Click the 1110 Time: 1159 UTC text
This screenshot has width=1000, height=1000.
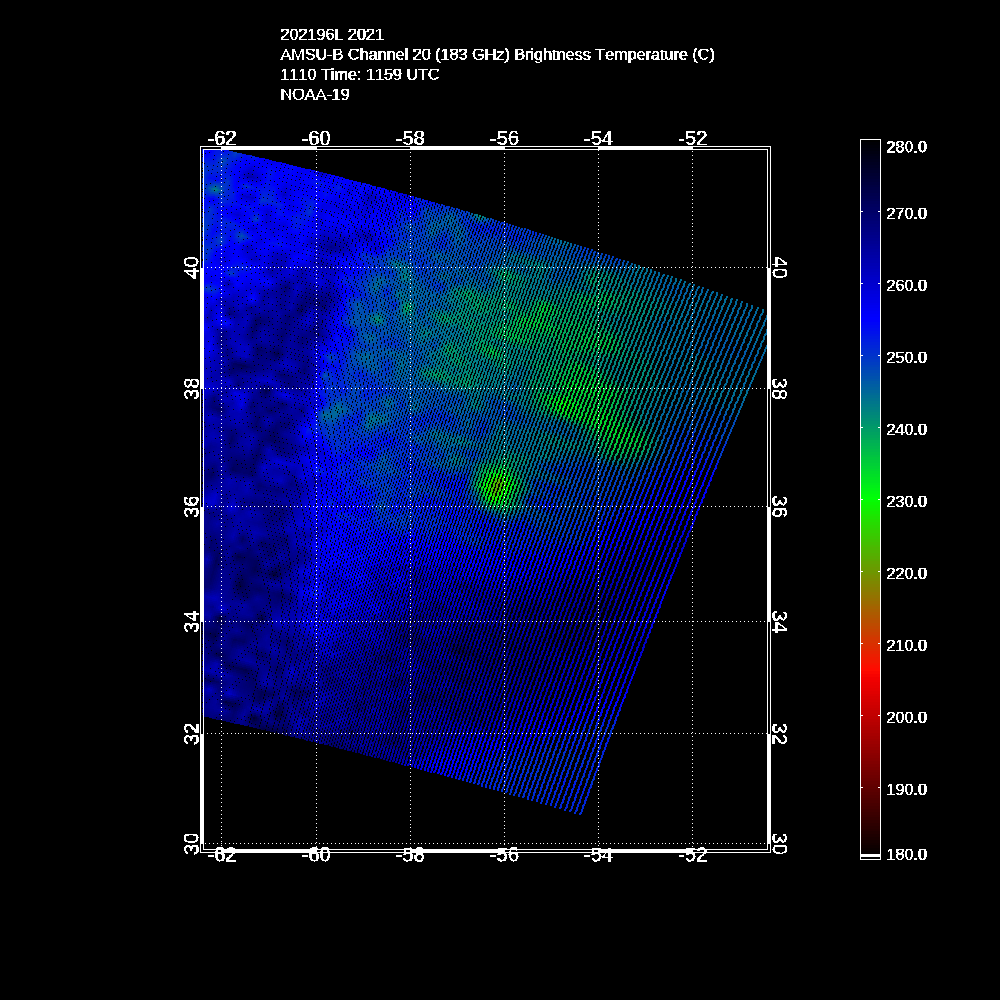(x=360, y=75)
